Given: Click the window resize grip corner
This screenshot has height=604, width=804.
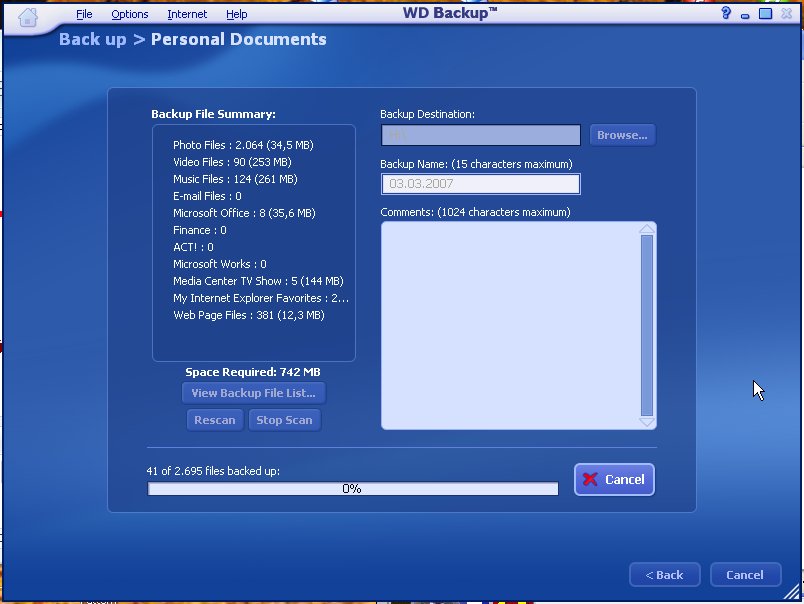Looking at the screenshot, I should pyautogui.click(x=792, y=591).
